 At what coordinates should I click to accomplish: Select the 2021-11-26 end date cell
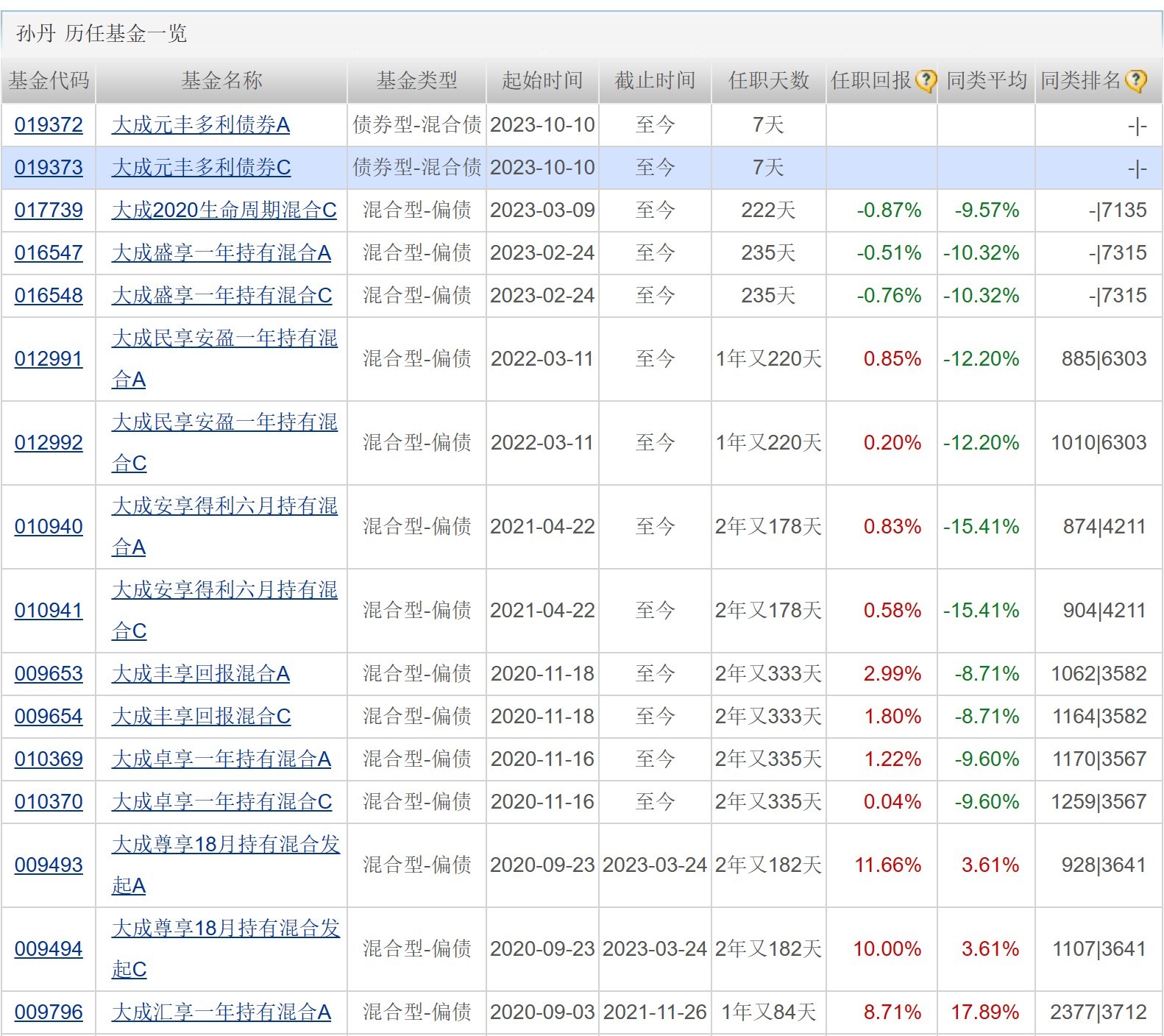pos(655,1012)
